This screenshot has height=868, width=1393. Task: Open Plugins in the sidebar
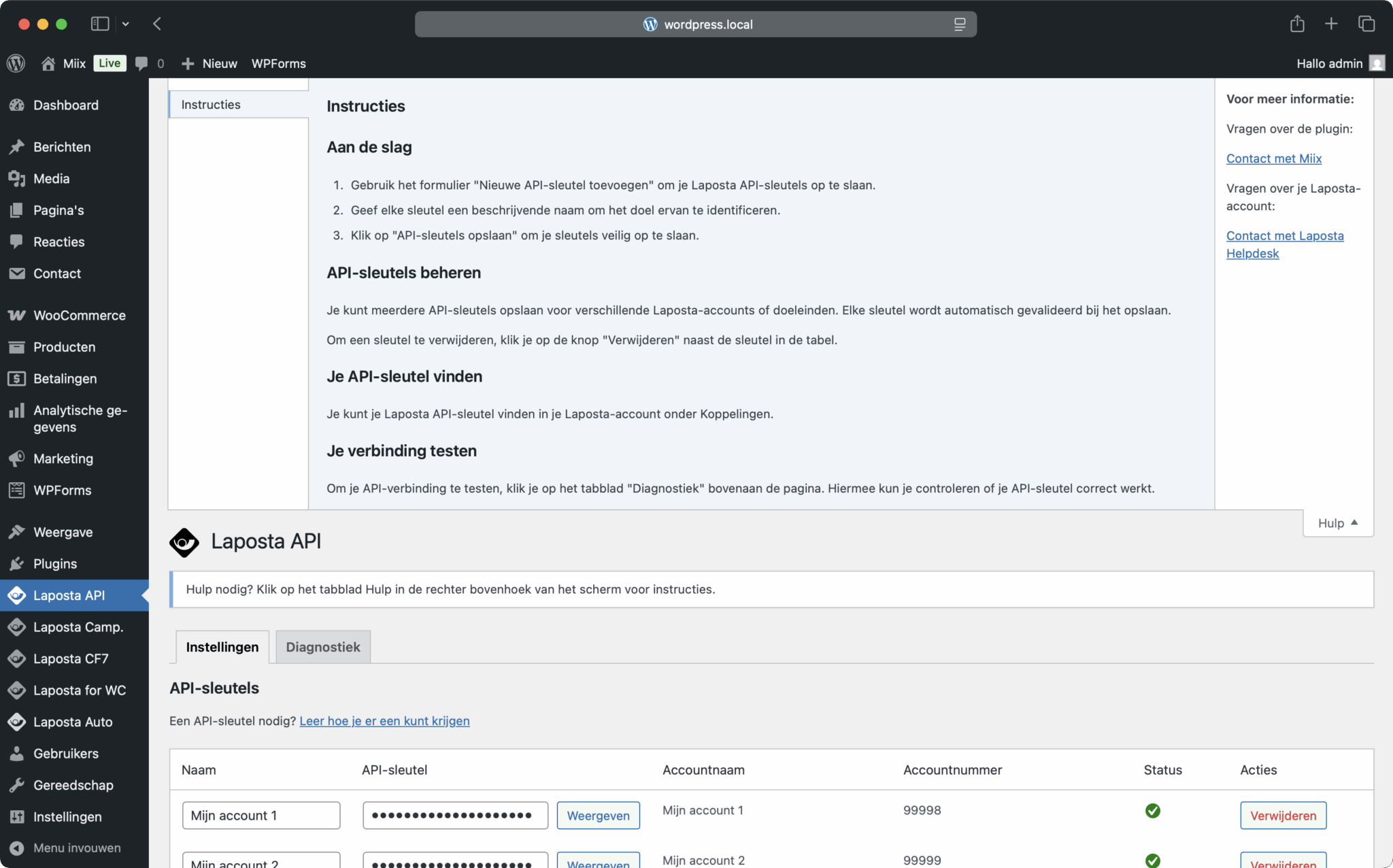click(54, 564)
